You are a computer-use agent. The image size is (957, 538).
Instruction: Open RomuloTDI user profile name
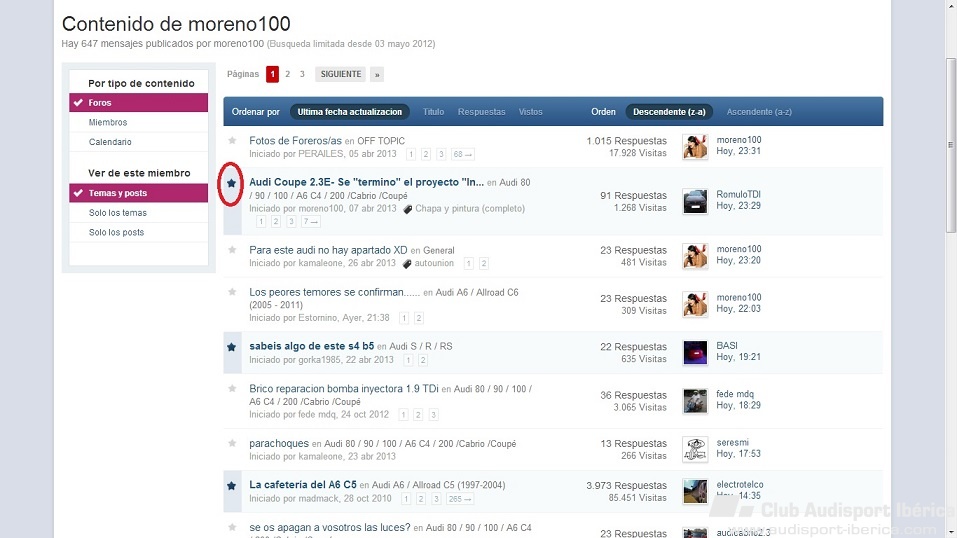click(739, 194)
